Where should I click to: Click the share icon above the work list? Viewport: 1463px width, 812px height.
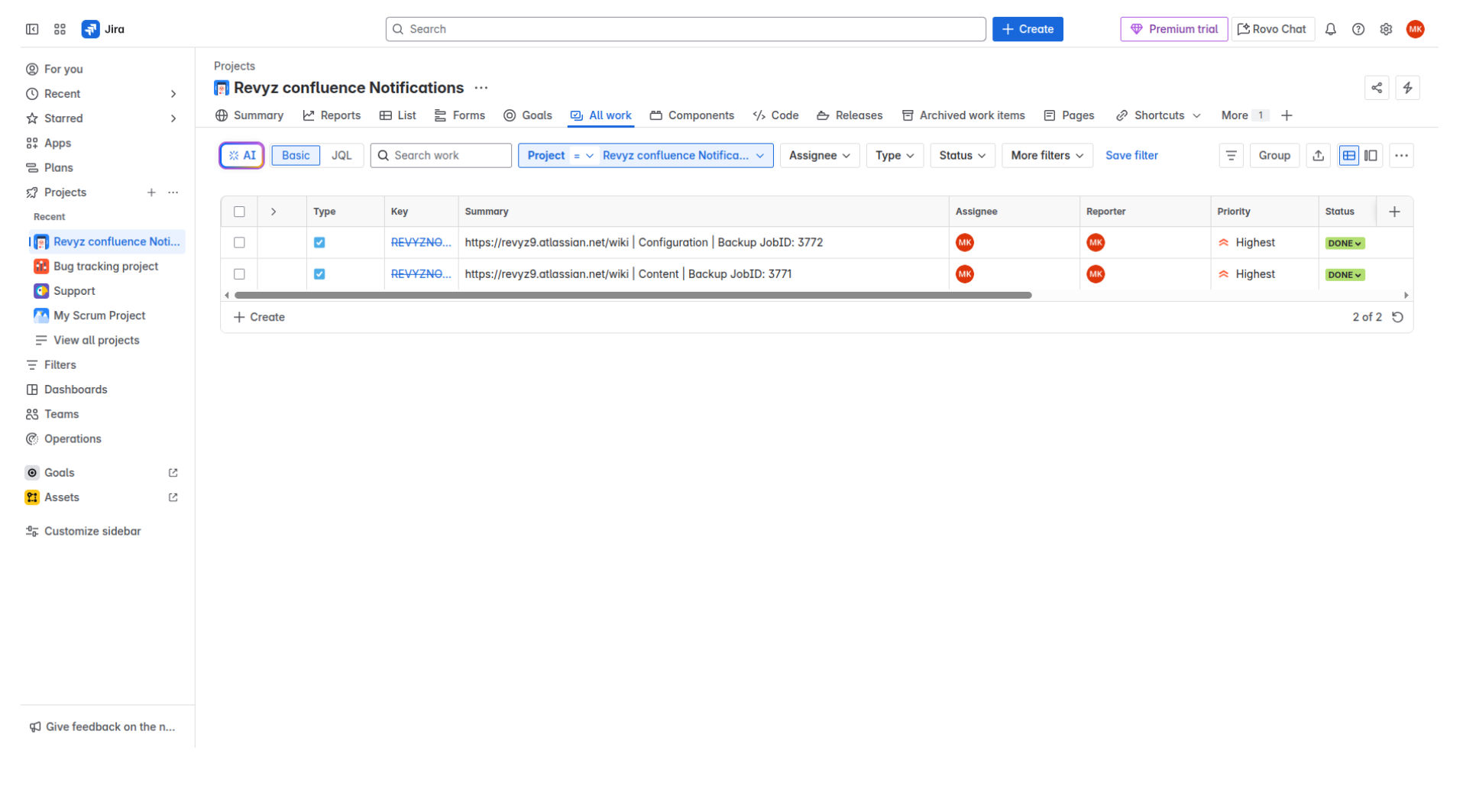click(x=1377, y=88)
